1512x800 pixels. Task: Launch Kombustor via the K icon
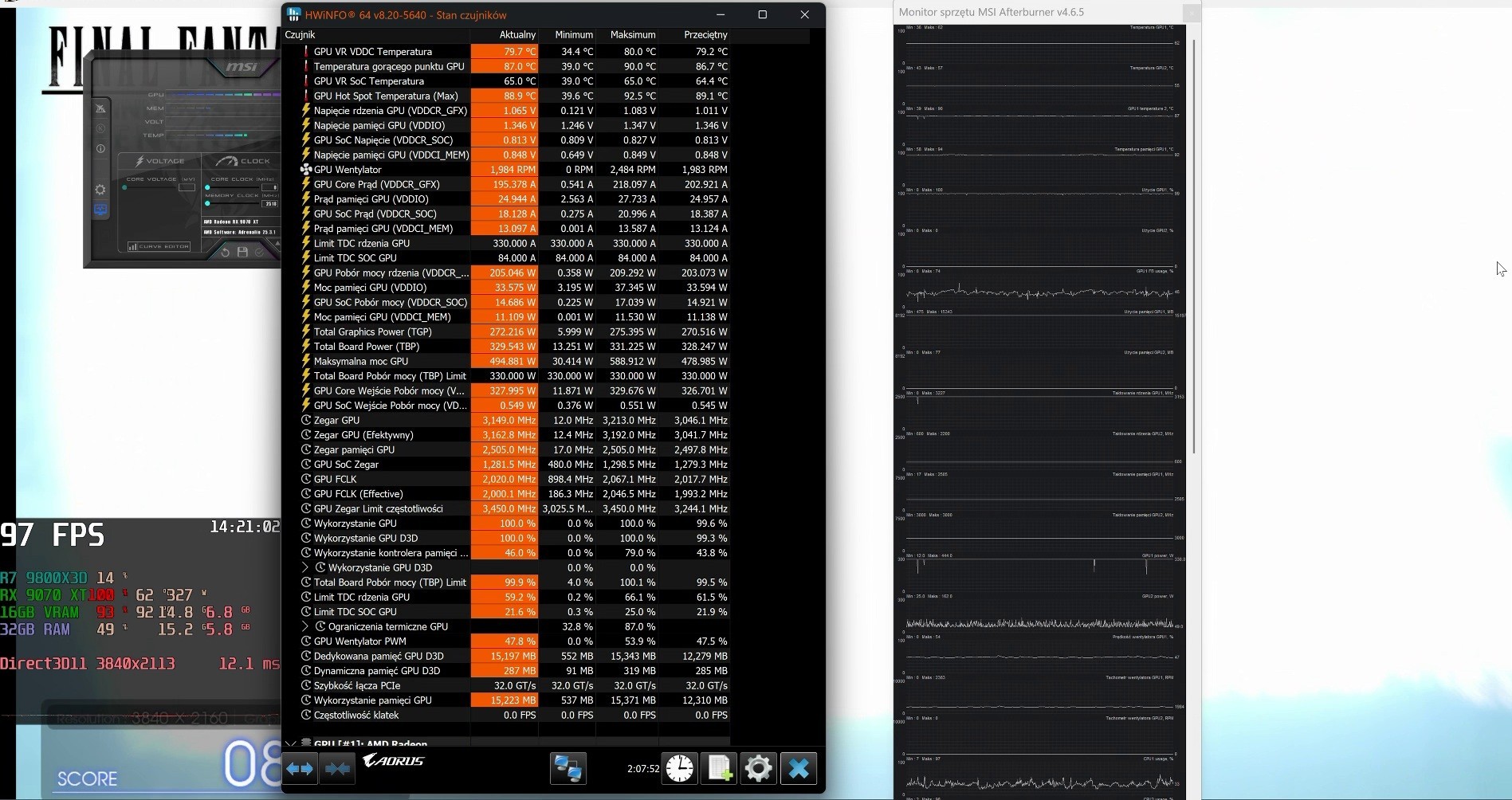tap(100, 128)
